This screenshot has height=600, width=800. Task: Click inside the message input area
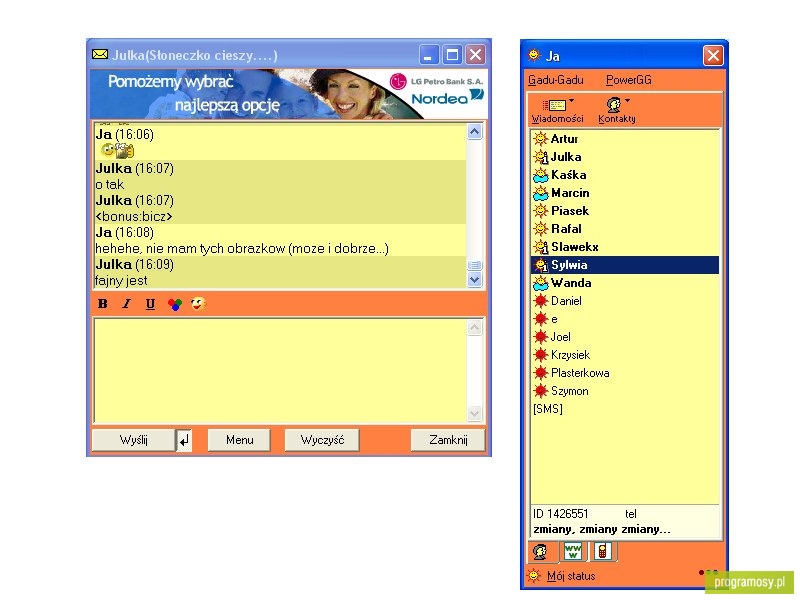[280, 370]
